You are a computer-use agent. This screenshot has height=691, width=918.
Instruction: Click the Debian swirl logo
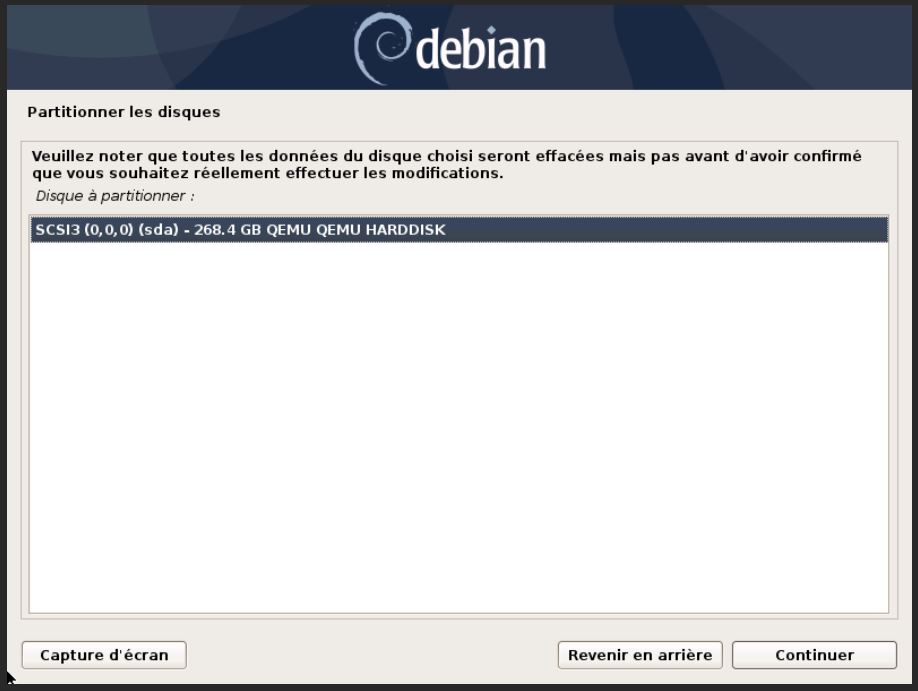pyautogui.click(x=383, y=49)
